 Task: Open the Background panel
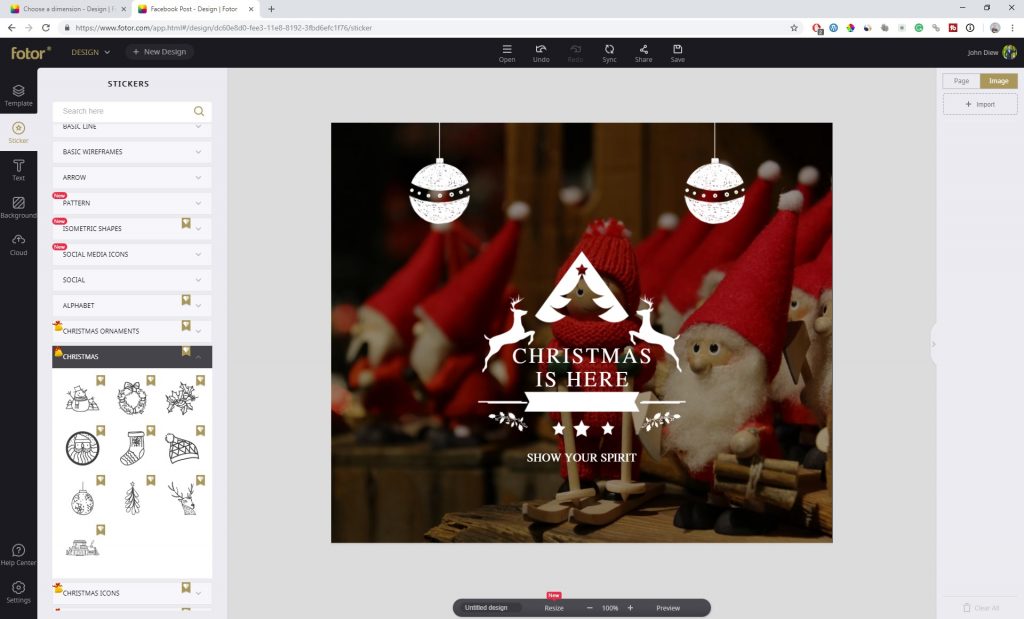pyautogui.click(x=18, y=207)
